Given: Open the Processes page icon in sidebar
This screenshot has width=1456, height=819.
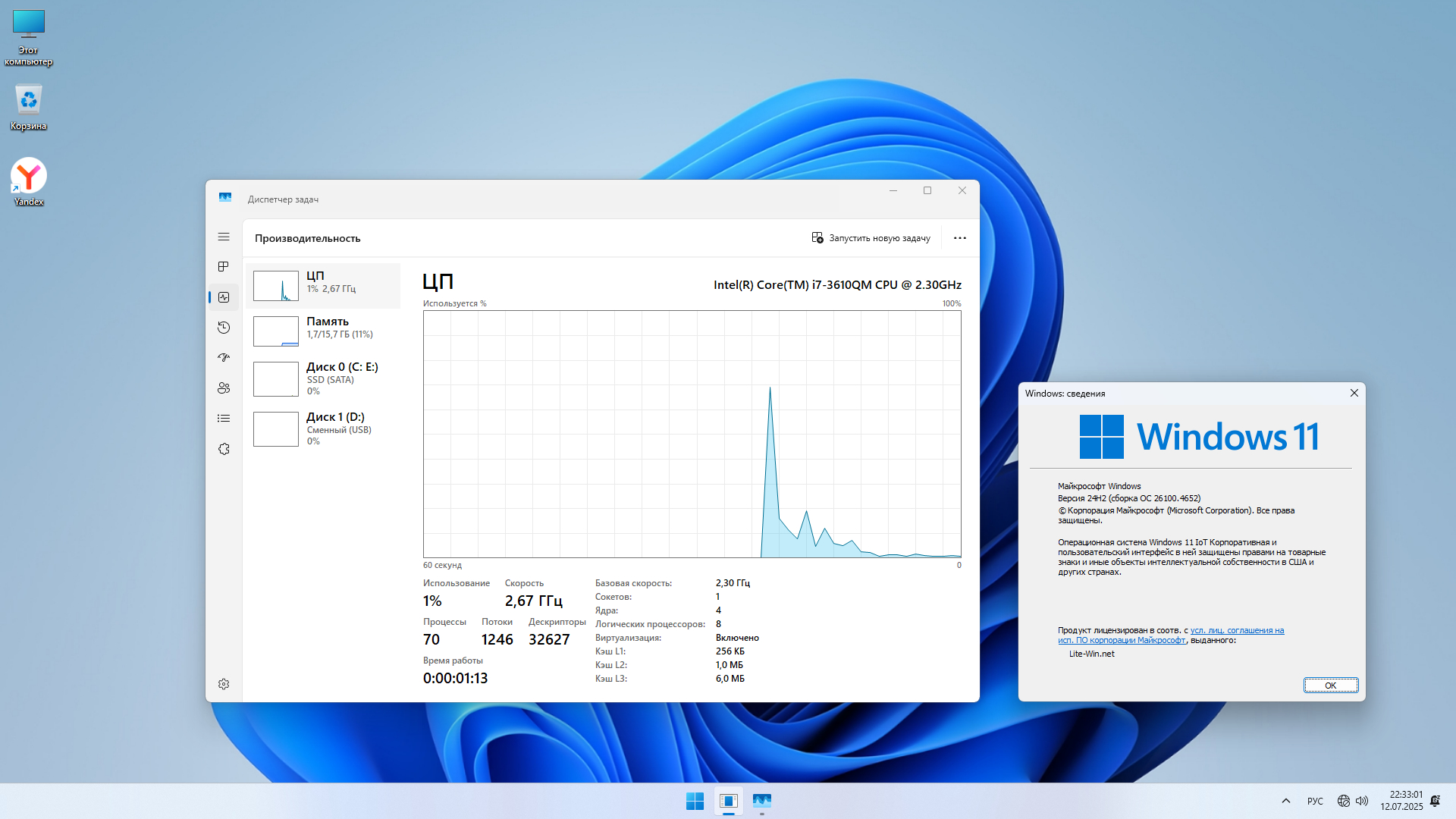Looking at the screenshot, I should [x=224, y=267].
